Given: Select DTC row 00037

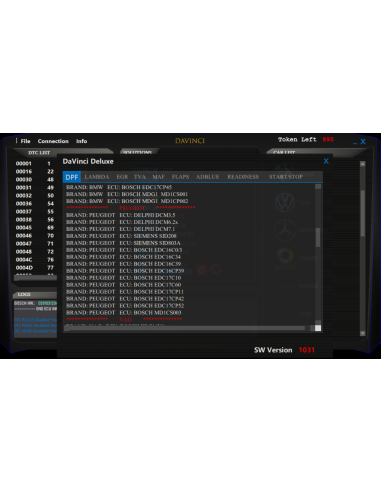Looking at the screenshot, I should 35,212.
